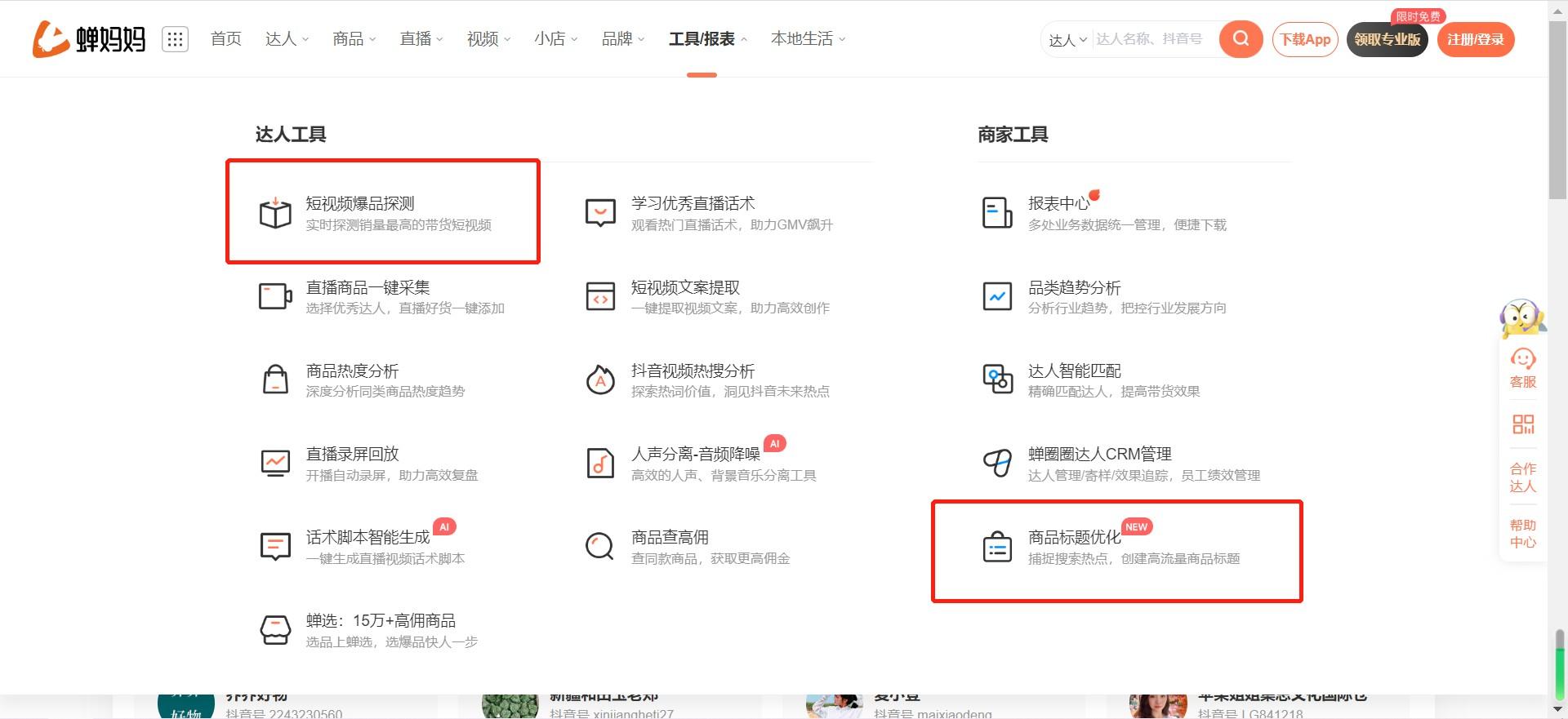Screen dimensions: 1568x719
Task: Click the 直播录屏回放 monitor icon
Action: click(x=275, y=463)
